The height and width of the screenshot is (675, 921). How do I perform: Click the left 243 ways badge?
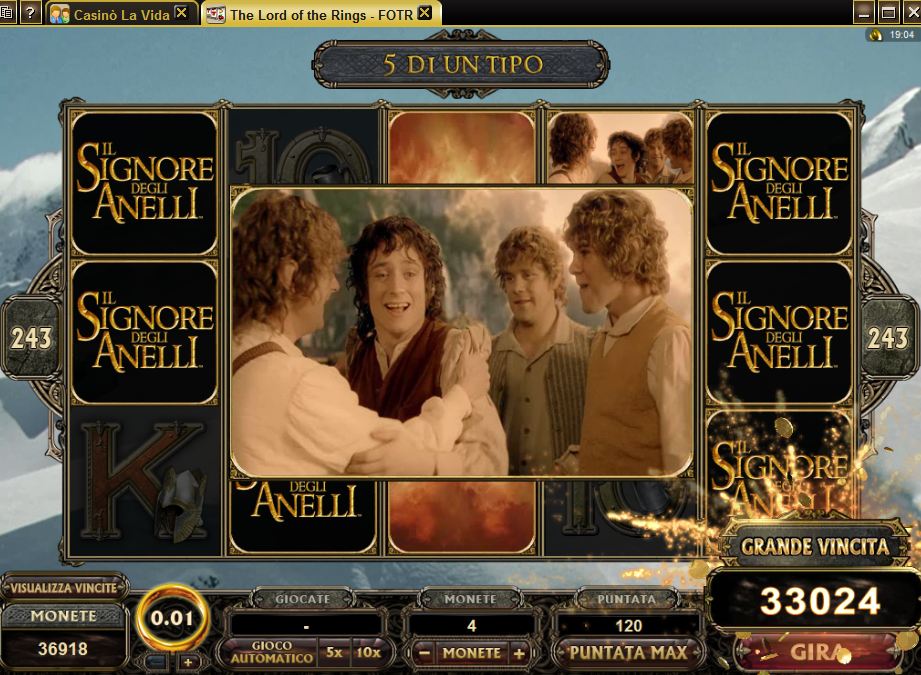(31, 338)
